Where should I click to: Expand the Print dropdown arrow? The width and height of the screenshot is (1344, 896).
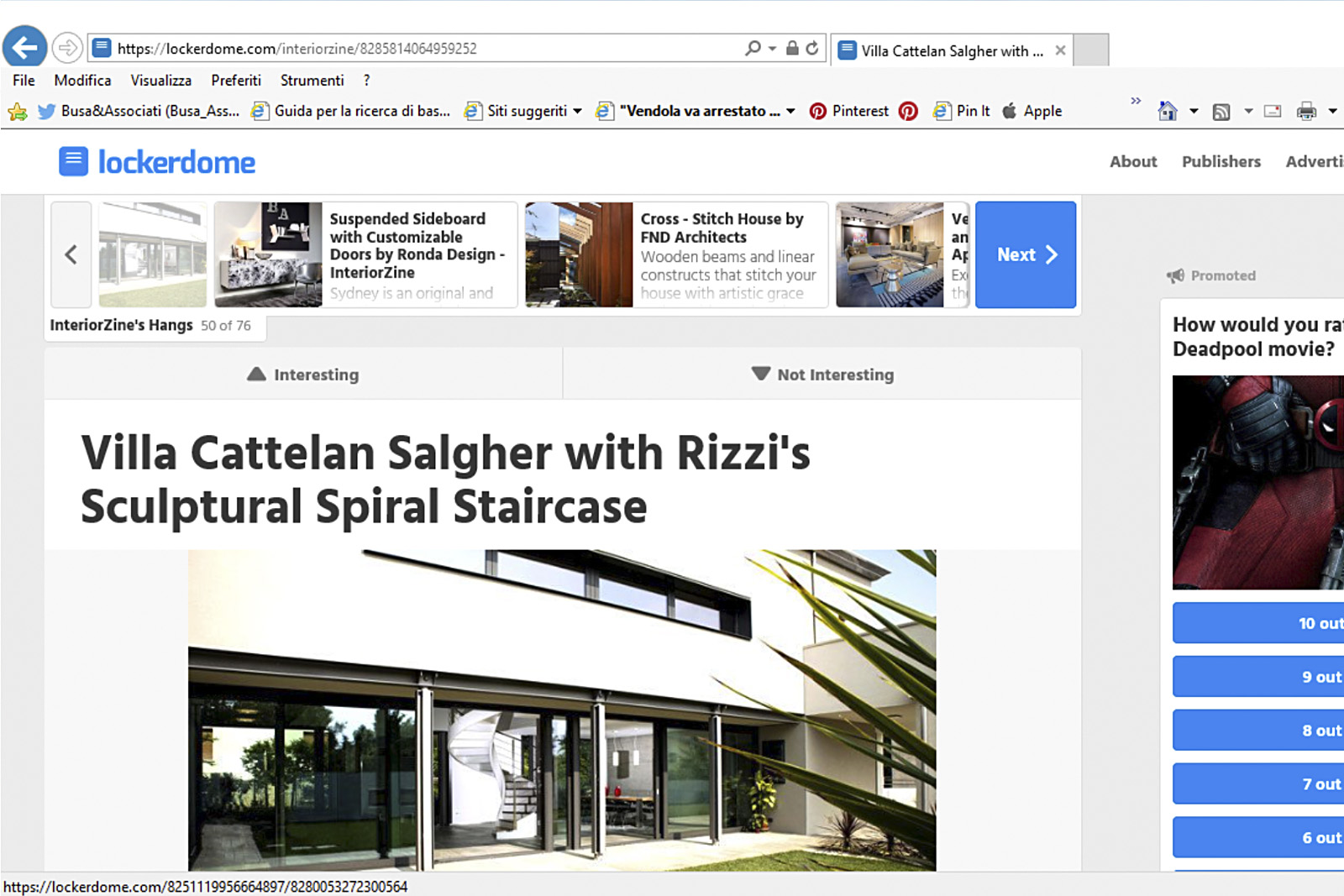point(1332,111)
